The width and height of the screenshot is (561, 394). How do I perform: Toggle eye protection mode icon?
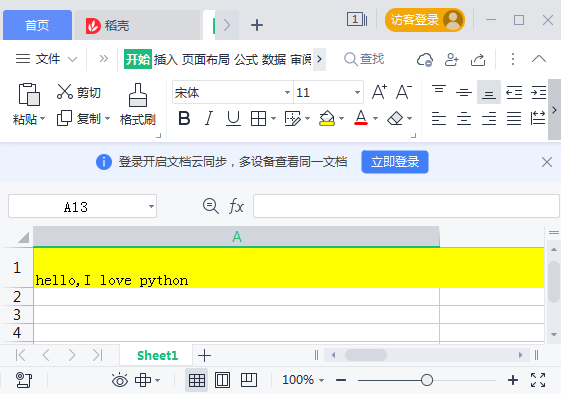tap(120, 380)
